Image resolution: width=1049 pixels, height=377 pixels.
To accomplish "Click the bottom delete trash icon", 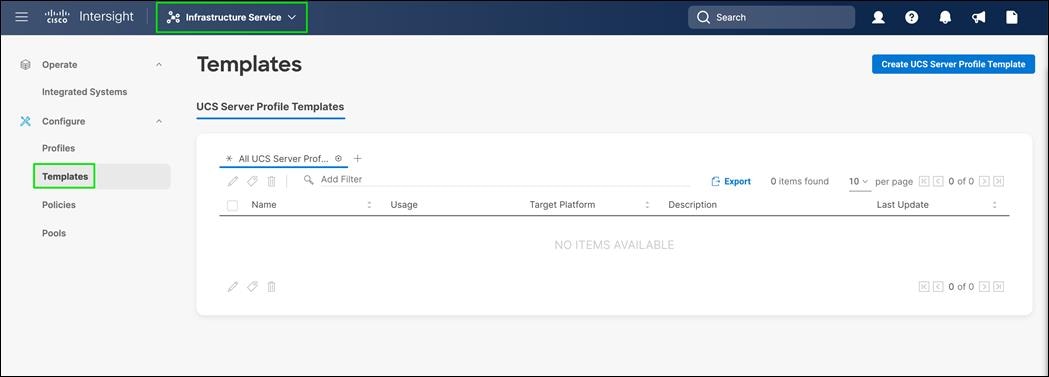I will point(271,287).
